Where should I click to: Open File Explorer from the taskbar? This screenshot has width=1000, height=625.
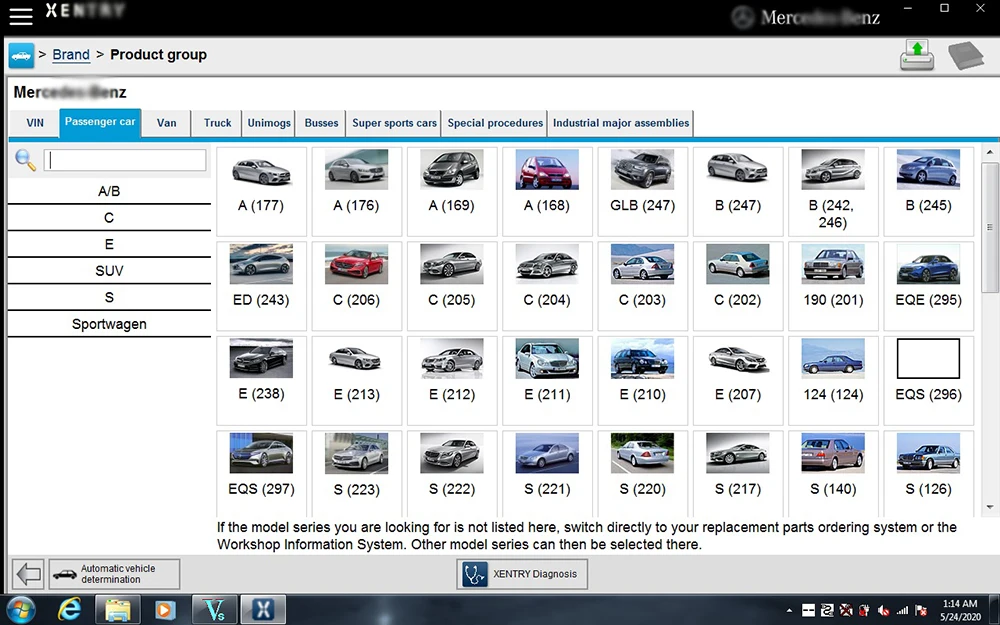pos(117,610)
